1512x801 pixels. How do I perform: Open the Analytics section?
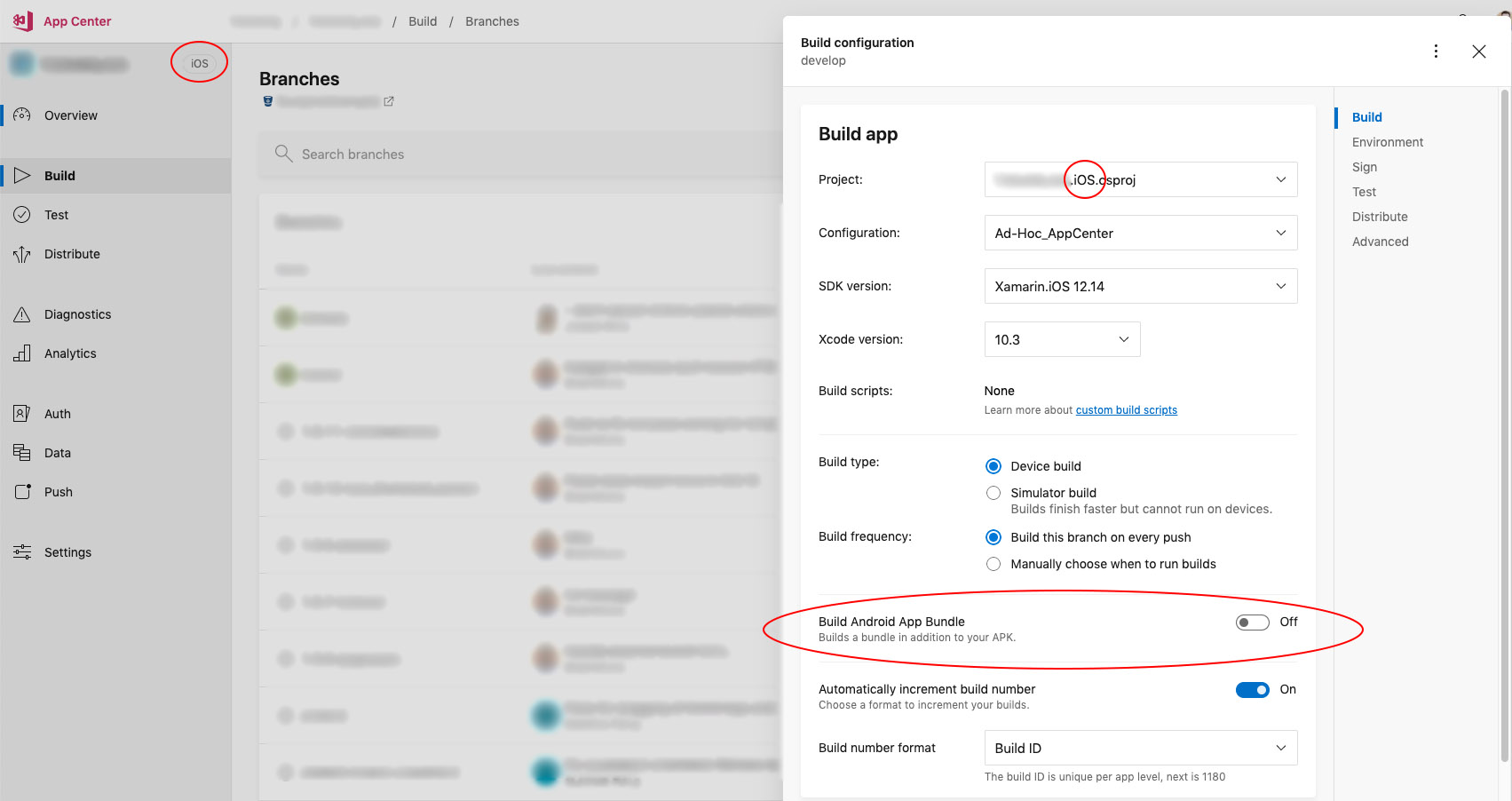coord(70,353)
